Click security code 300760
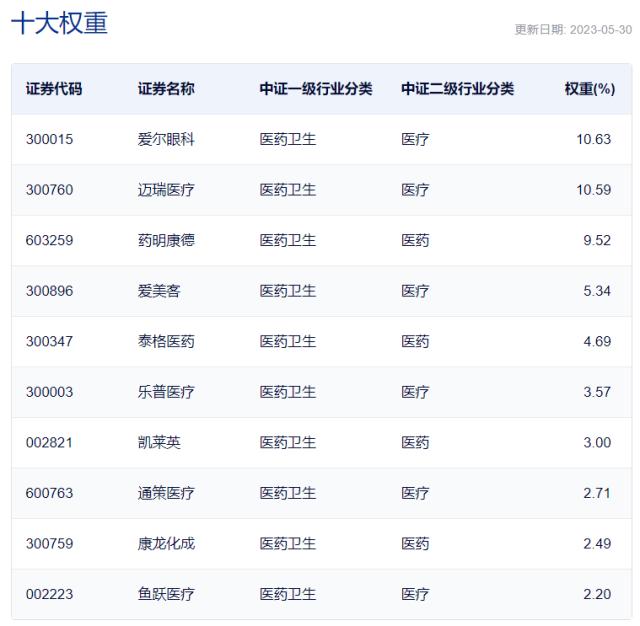The image size is (640, 626). [49, 190]
